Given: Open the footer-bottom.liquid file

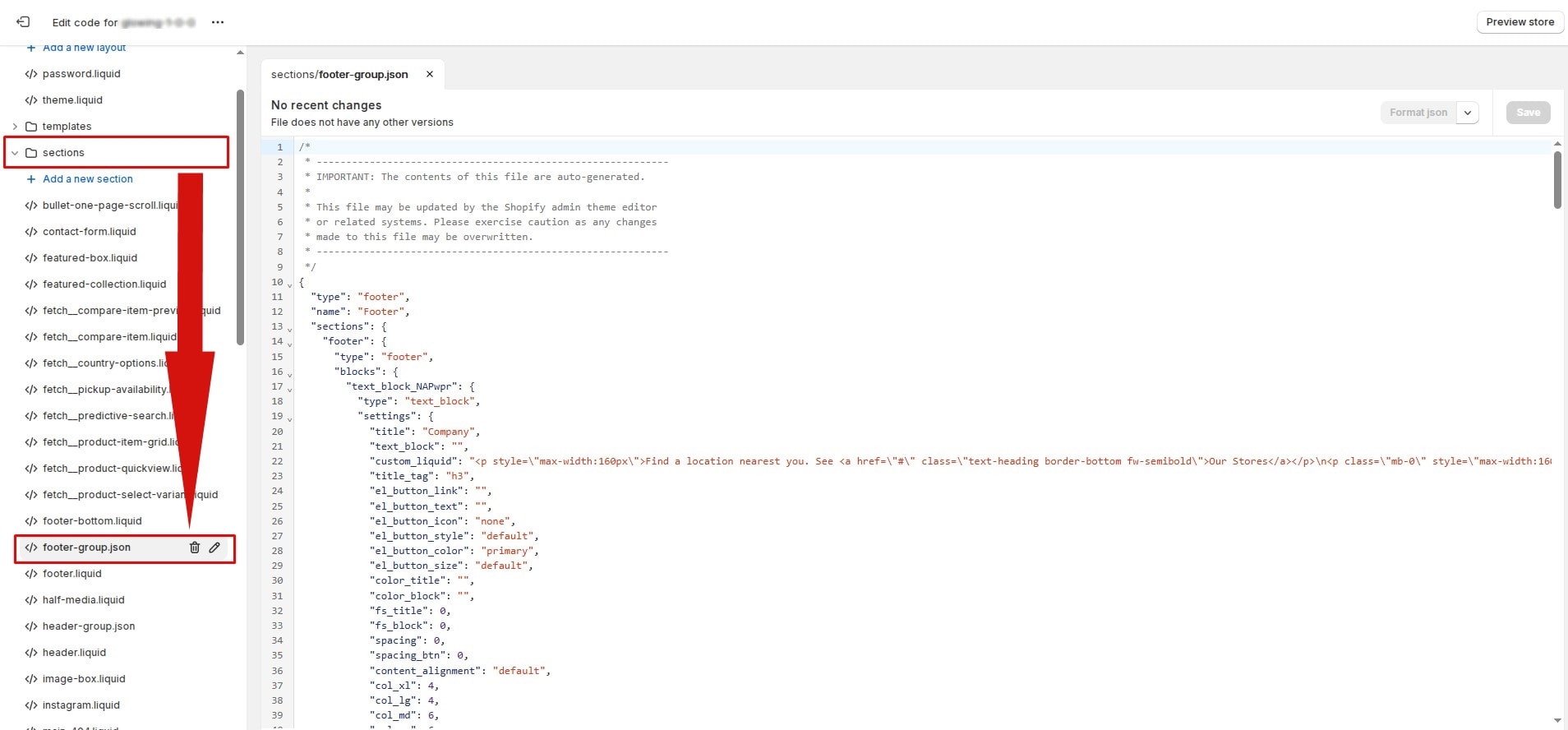Looking at the screenshot, I should (92, 521).
